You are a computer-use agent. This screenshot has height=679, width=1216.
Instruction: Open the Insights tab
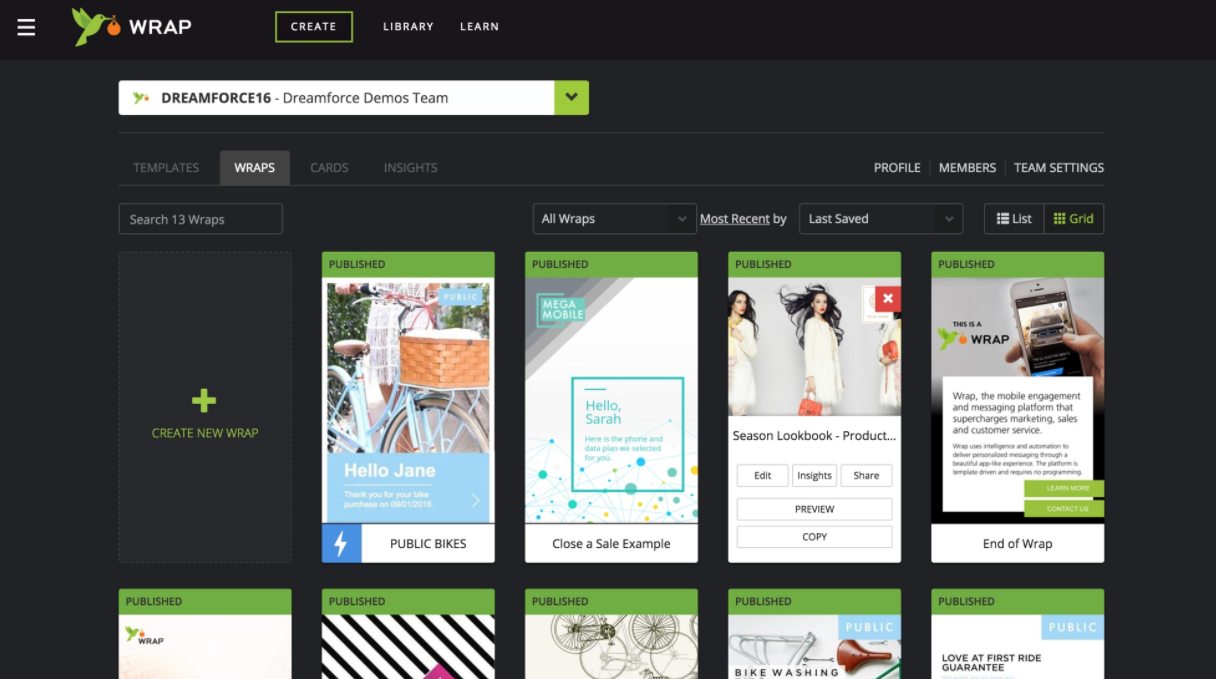coord(411,168)
